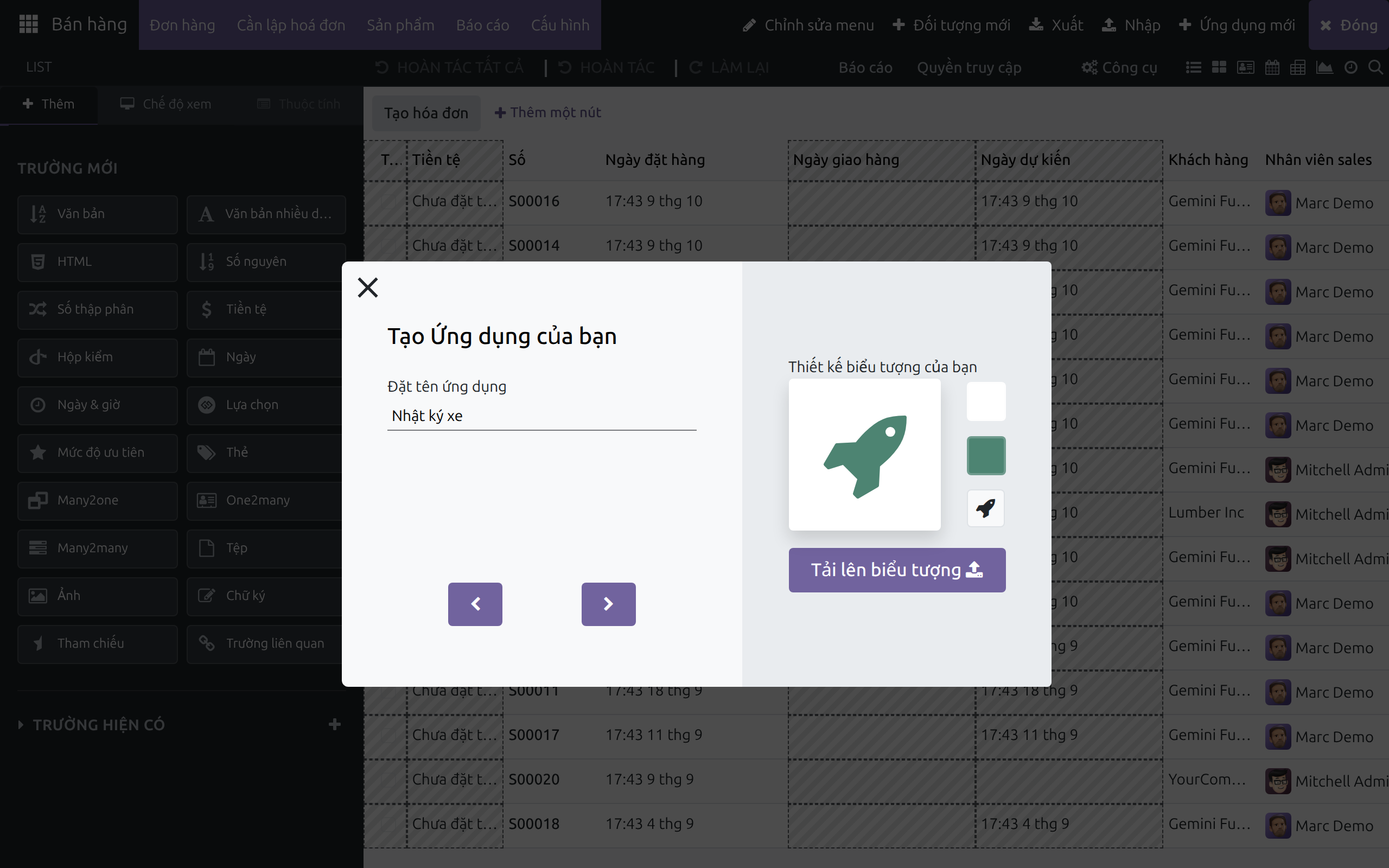Open the Graph view icon
The width and height of the screenshot is (1389, 868).
(x=1324, y=68)
